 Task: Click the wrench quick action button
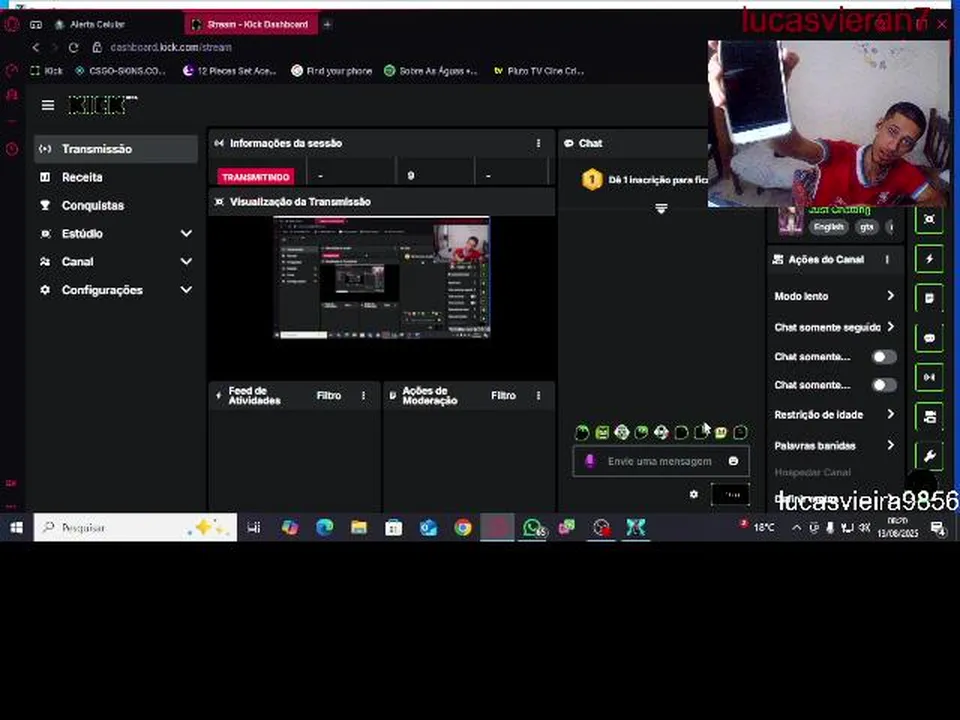tap(929, 456)
